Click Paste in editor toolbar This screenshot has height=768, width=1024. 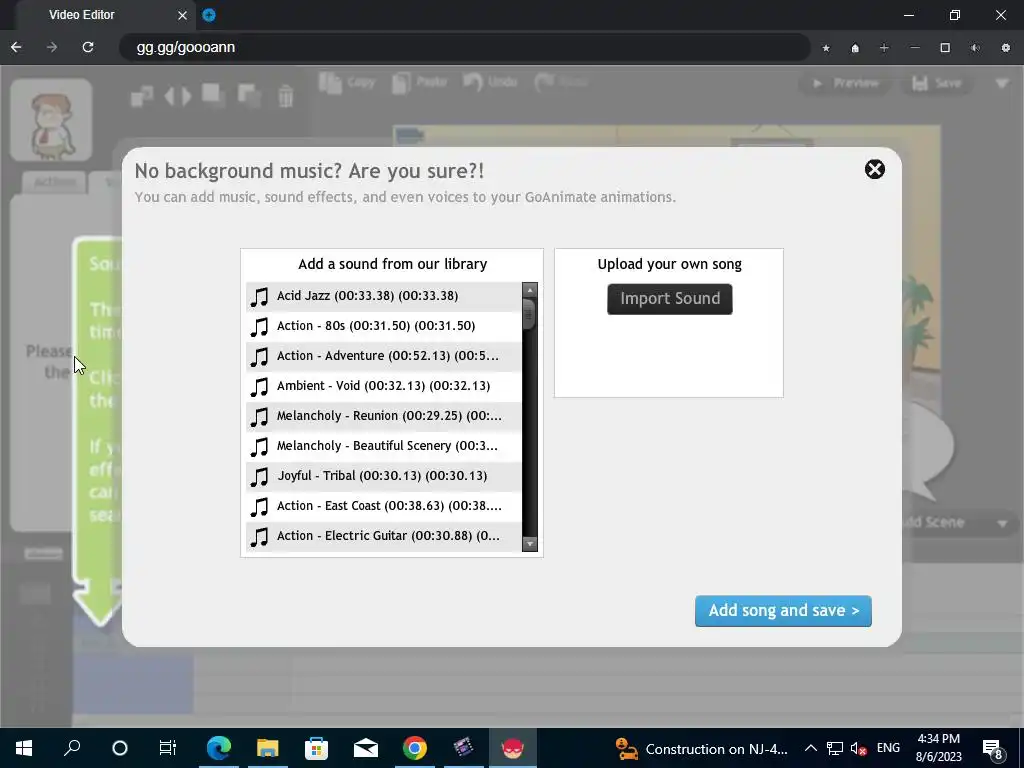click(x=420, y=82)
